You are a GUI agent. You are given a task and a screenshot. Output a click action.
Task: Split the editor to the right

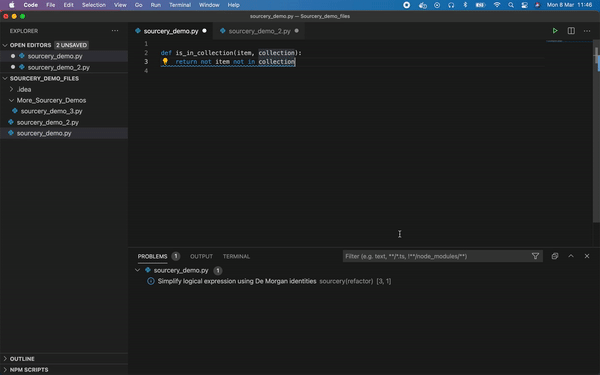click(x=571, y=31)
